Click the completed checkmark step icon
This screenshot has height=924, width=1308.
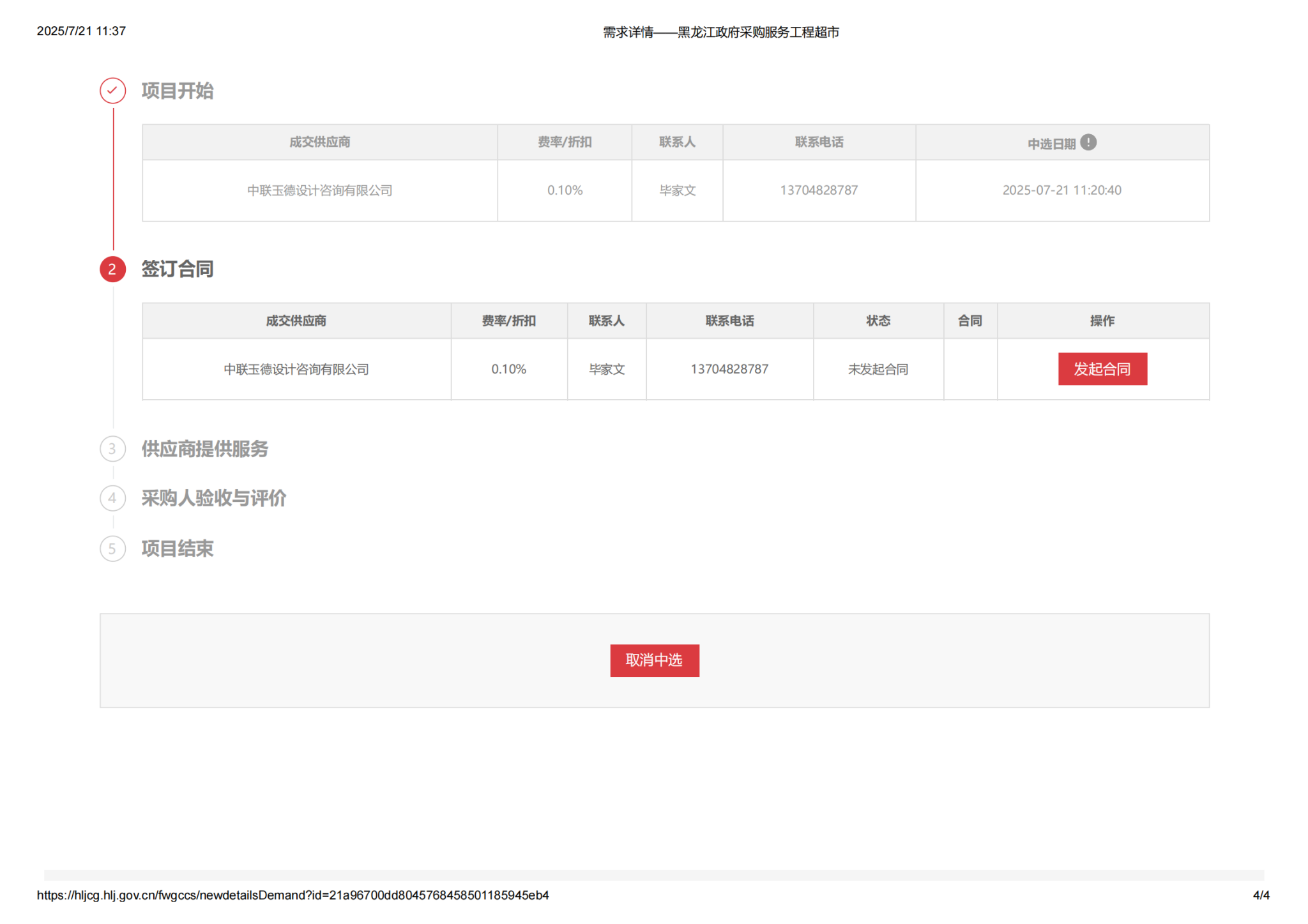point(112,91)
